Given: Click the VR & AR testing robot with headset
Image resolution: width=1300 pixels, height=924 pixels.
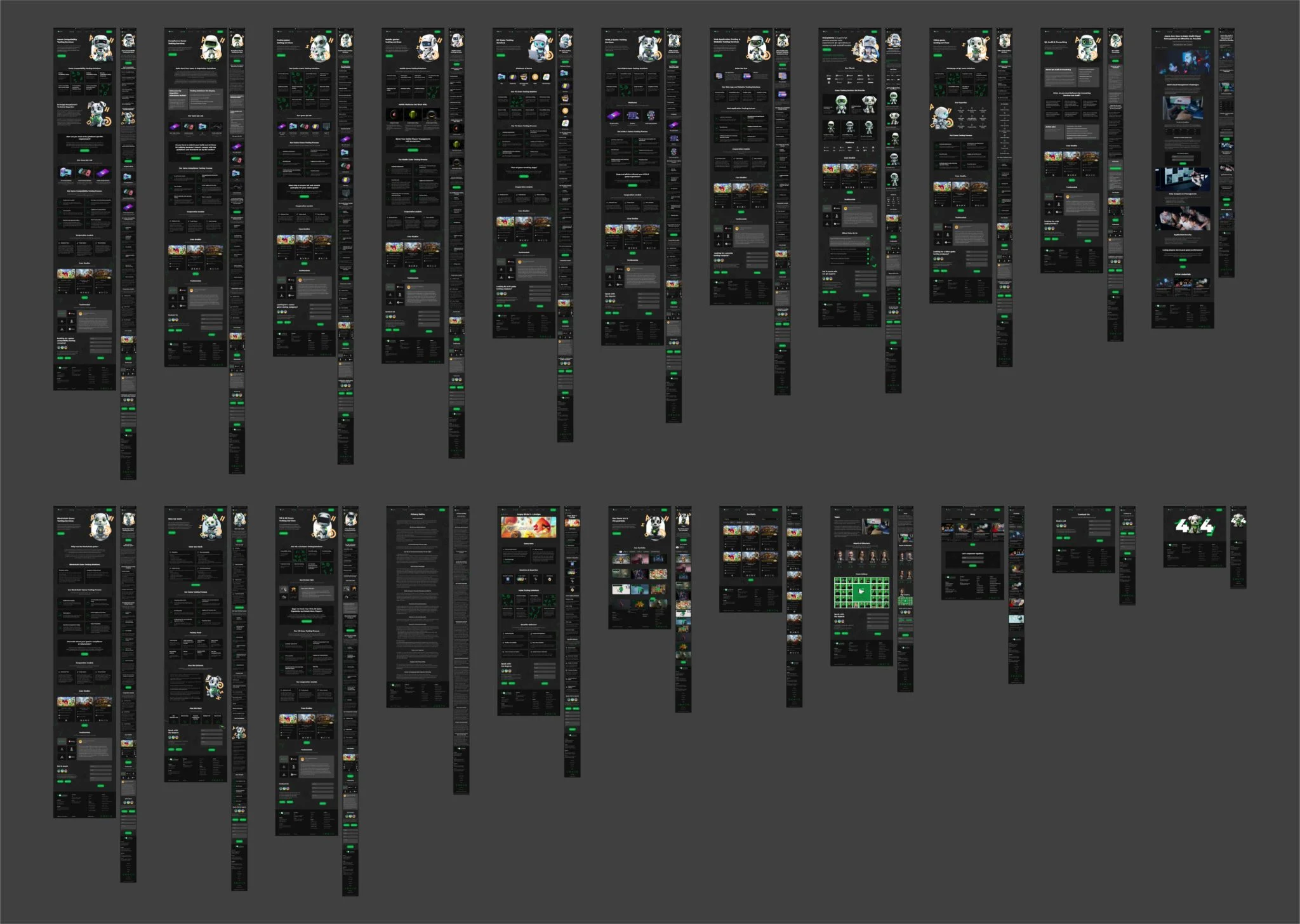Looking at the screenshot, I should coord(324,524).
